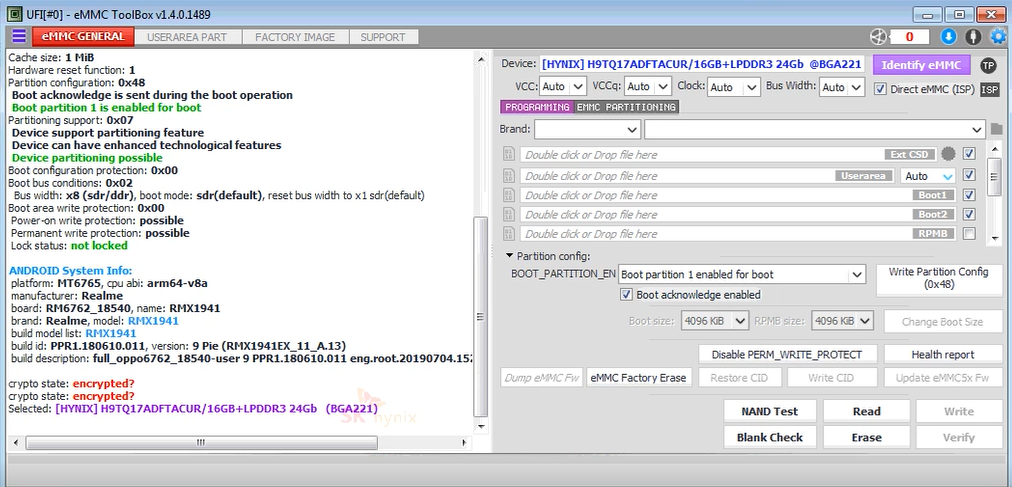Open the Clock dropdown

click(734, 86)
